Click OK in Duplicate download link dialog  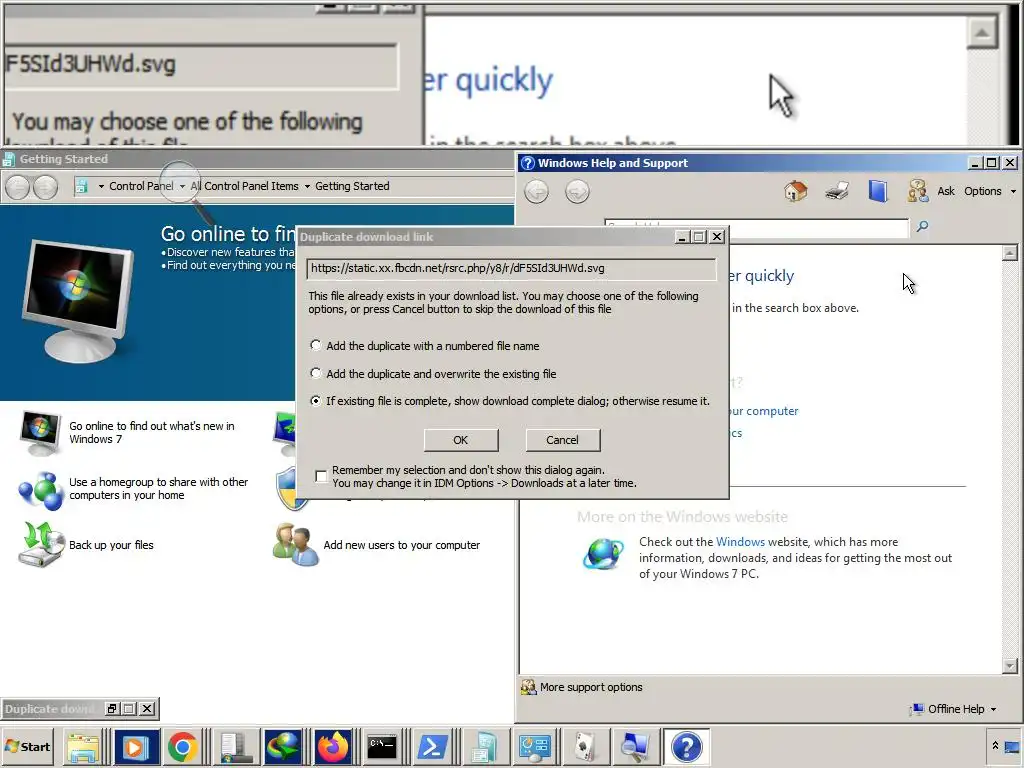point(460,440)
